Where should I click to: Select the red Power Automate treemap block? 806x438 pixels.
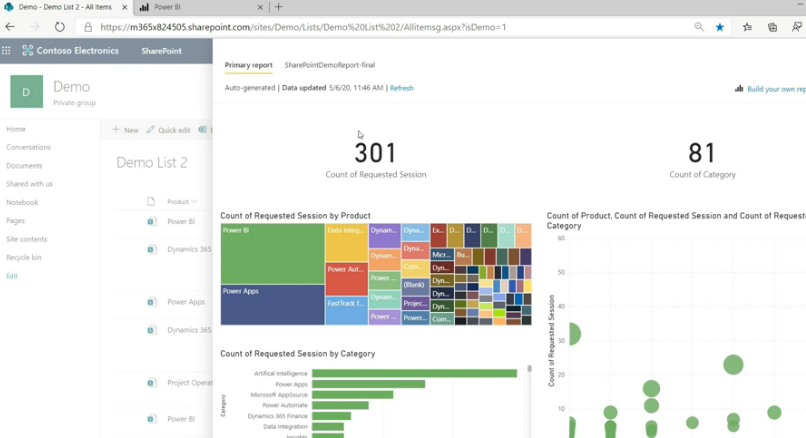click(346, 279)
